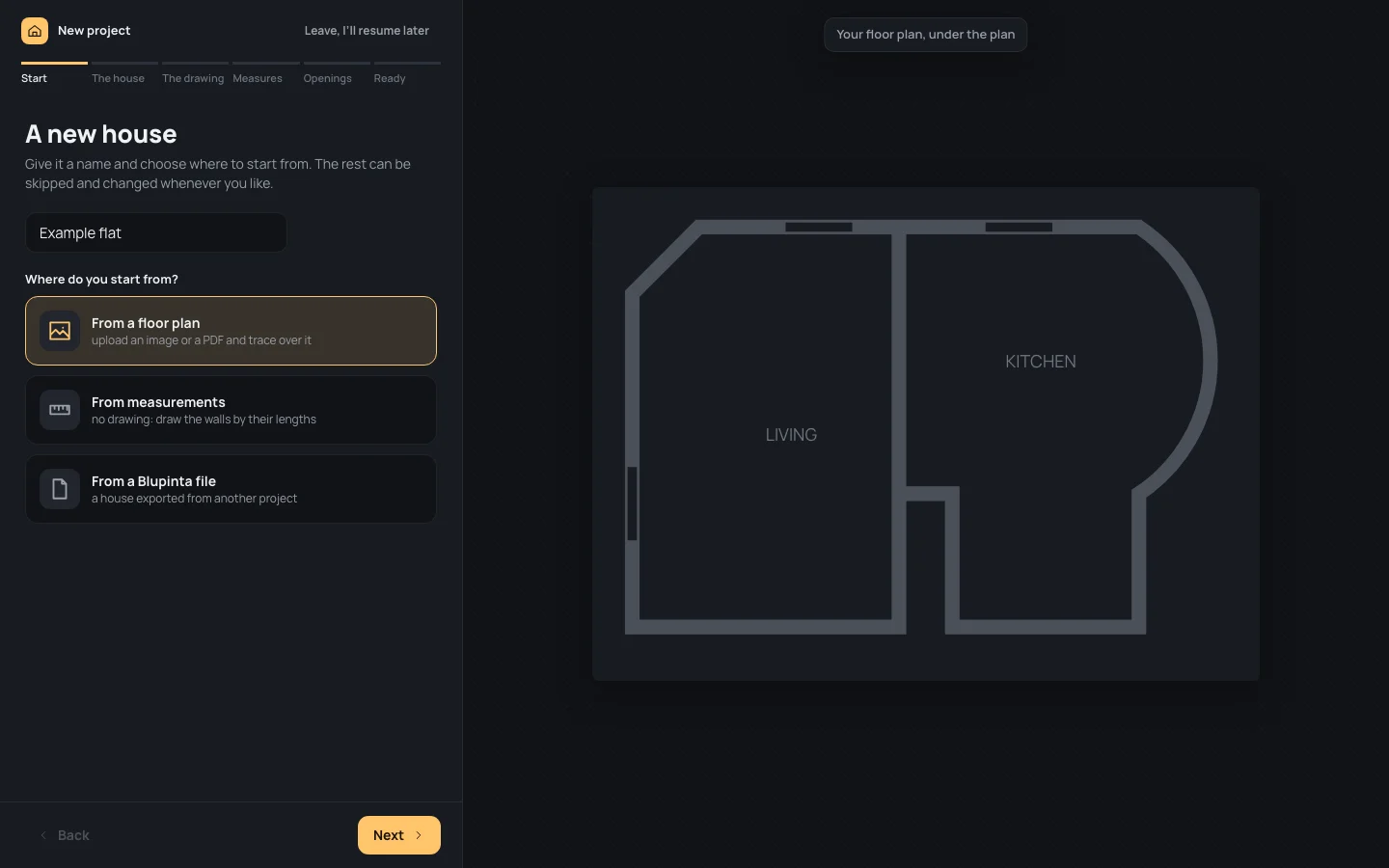Jump to 'The house' step
1389x868 pixels.
[x=124, y=73]
